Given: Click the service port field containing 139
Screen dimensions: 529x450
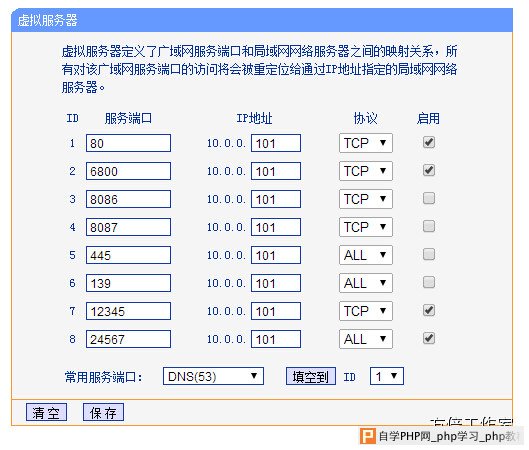Looking at the screenshot, I should point(128,283).
